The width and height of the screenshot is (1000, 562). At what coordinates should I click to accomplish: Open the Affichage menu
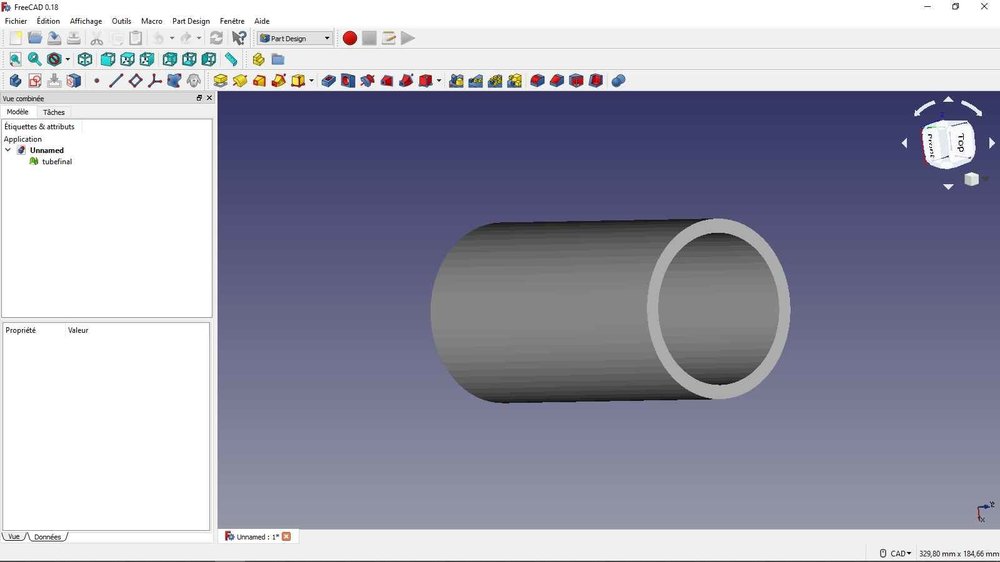click(86, 21)
